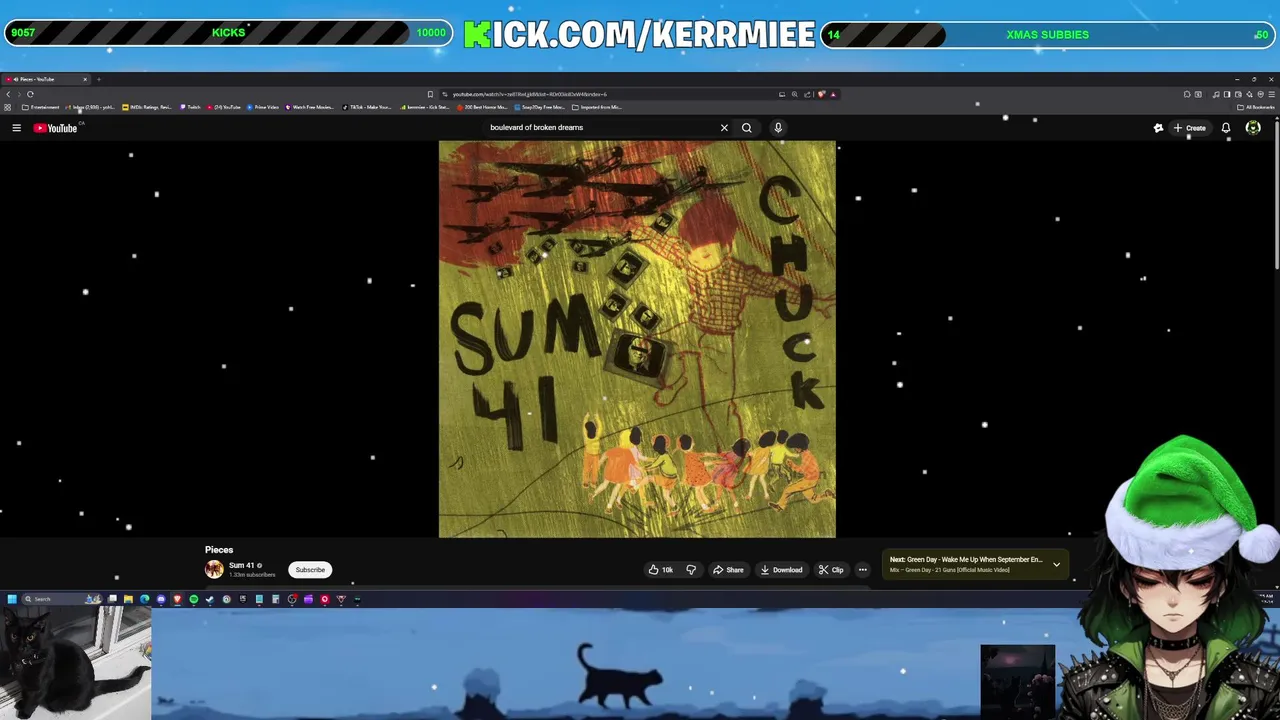Viewport: 1280px width, 720px height.
Task: Open the YouTube account avatar menu
Action: tap(1253, 128)
